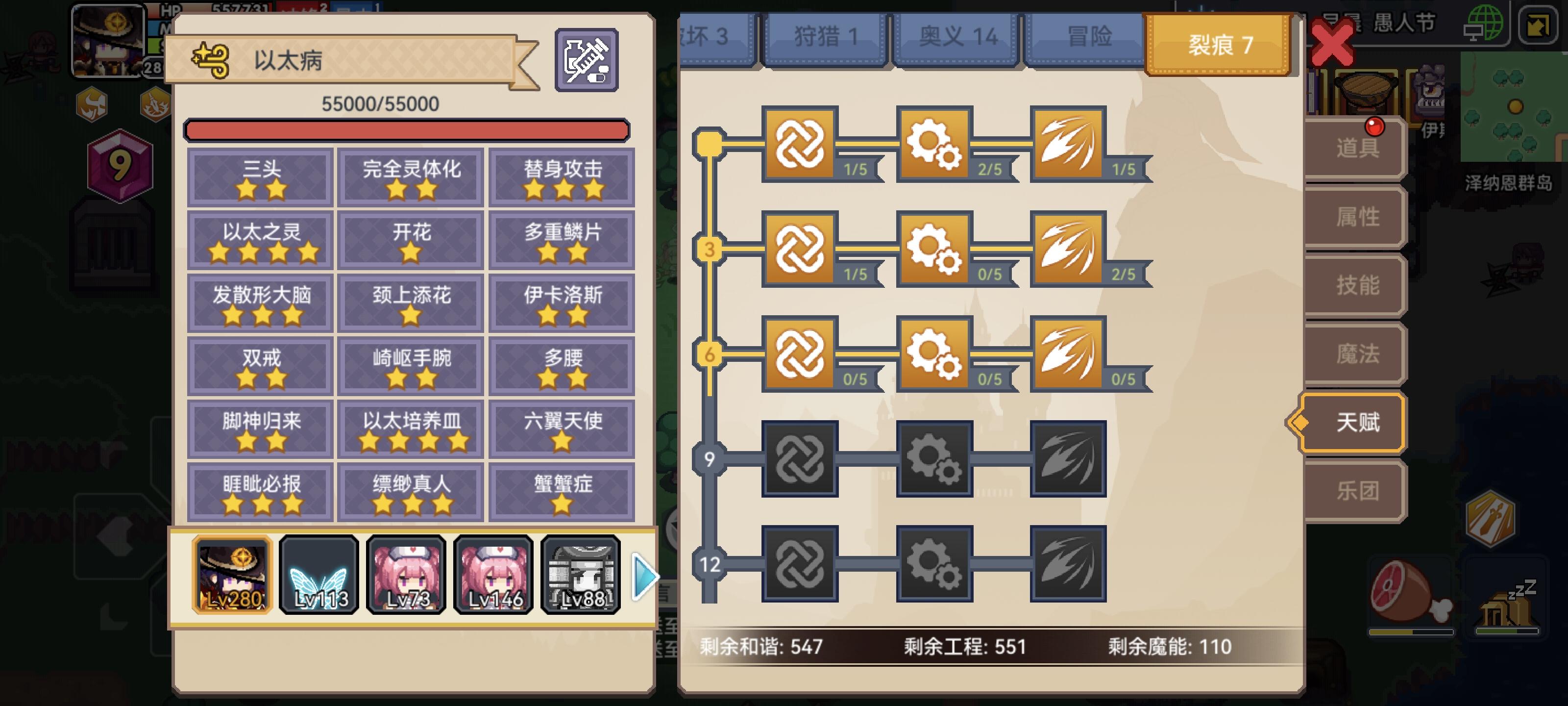Select first-row gear engineering talent 2/5
1568x706 pixels.
coord(934,144)
